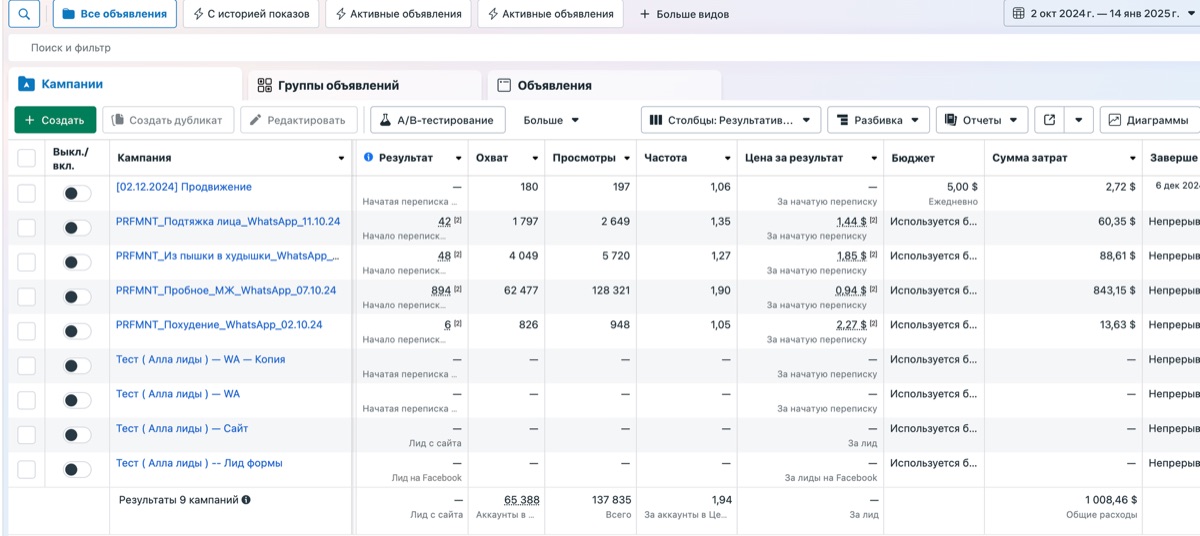Toggle 'PRFMNT_Подтяжка лица' campaign switch
The image size is (1200, 536).
77,228
